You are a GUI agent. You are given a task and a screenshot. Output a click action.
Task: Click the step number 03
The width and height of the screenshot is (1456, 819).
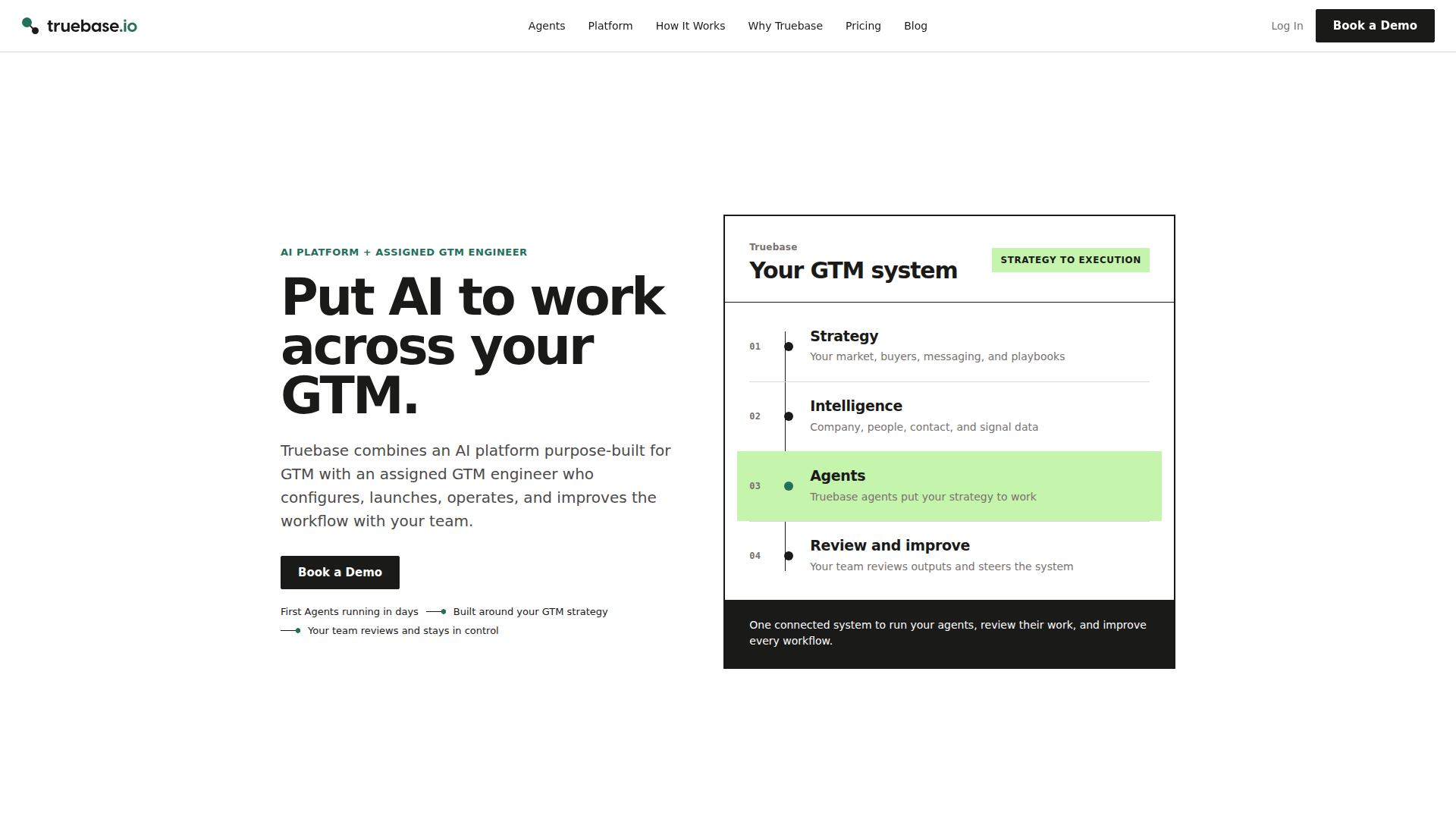coord(755,486)
